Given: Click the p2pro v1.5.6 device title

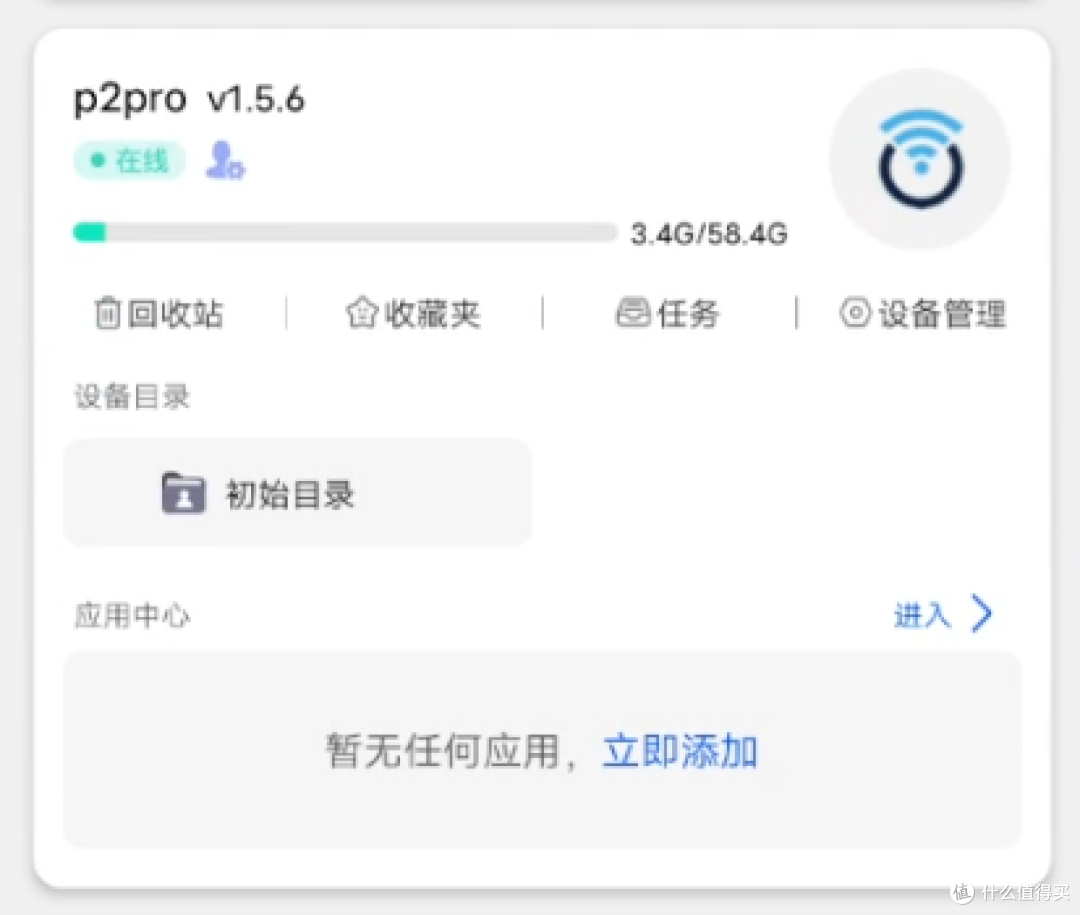Looking at the screenshot, I should click(189, 99).
